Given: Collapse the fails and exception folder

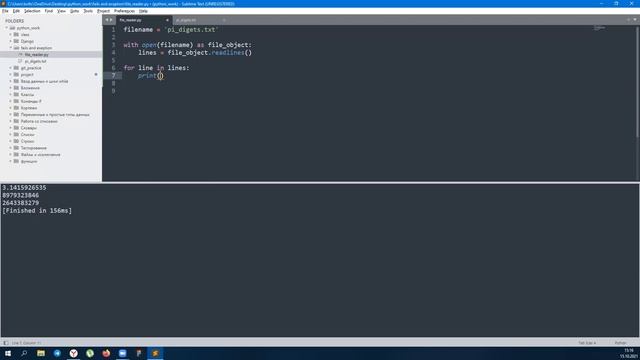Looking at the screenshot, I should 11,48.
